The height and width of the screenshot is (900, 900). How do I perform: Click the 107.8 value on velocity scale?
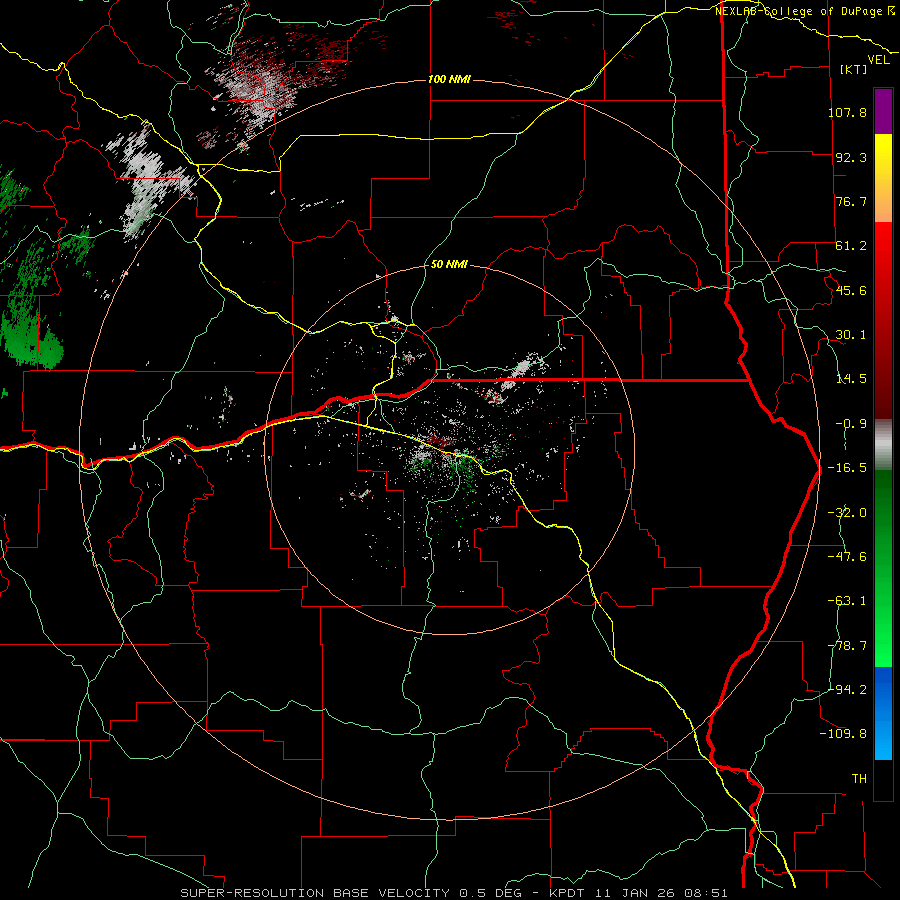(847, 112)
